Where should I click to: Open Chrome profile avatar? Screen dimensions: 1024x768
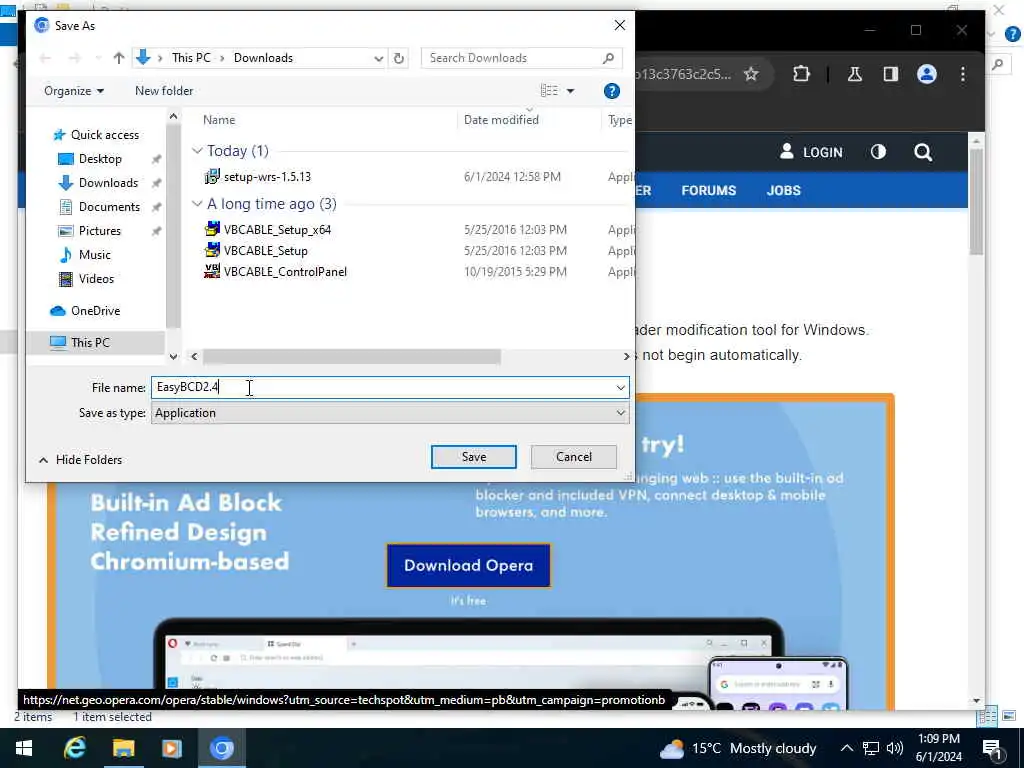coord(927,74)
